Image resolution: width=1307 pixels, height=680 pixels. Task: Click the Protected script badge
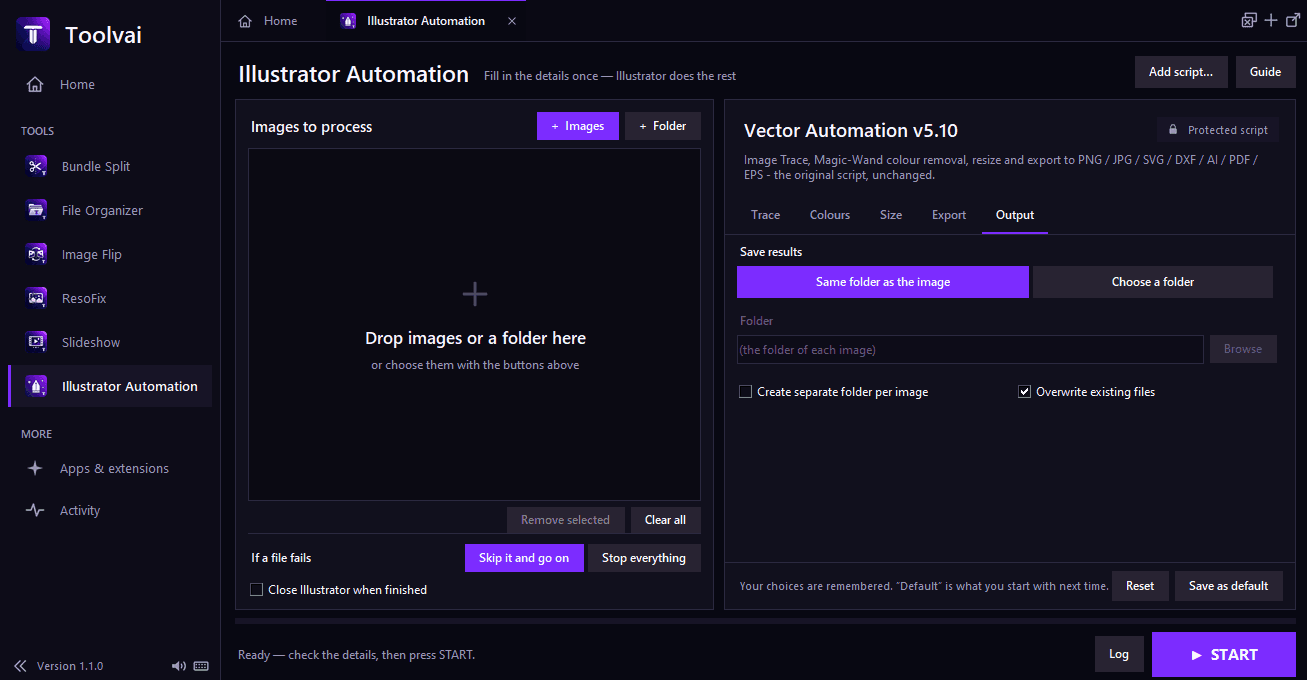[x=1217, y=130]
